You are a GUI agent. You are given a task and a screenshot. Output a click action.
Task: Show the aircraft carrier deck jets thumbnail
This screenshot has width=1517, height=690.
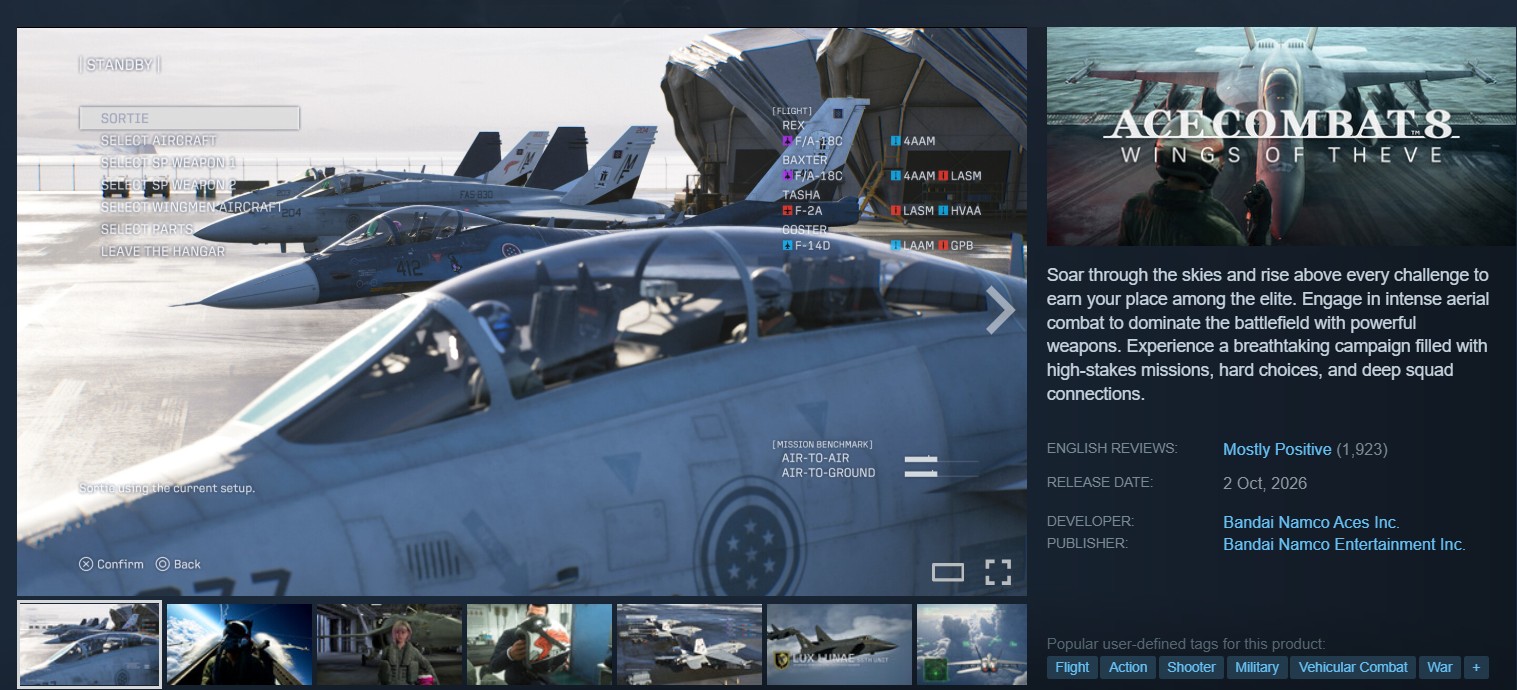(x=689, y=644)
